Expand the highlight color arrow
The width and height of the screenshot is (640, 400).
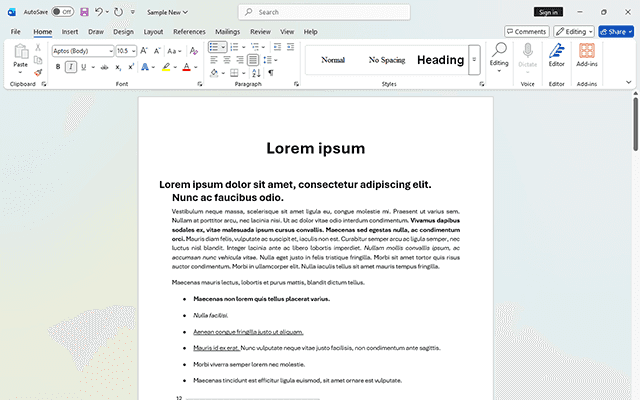pos(175,67)
